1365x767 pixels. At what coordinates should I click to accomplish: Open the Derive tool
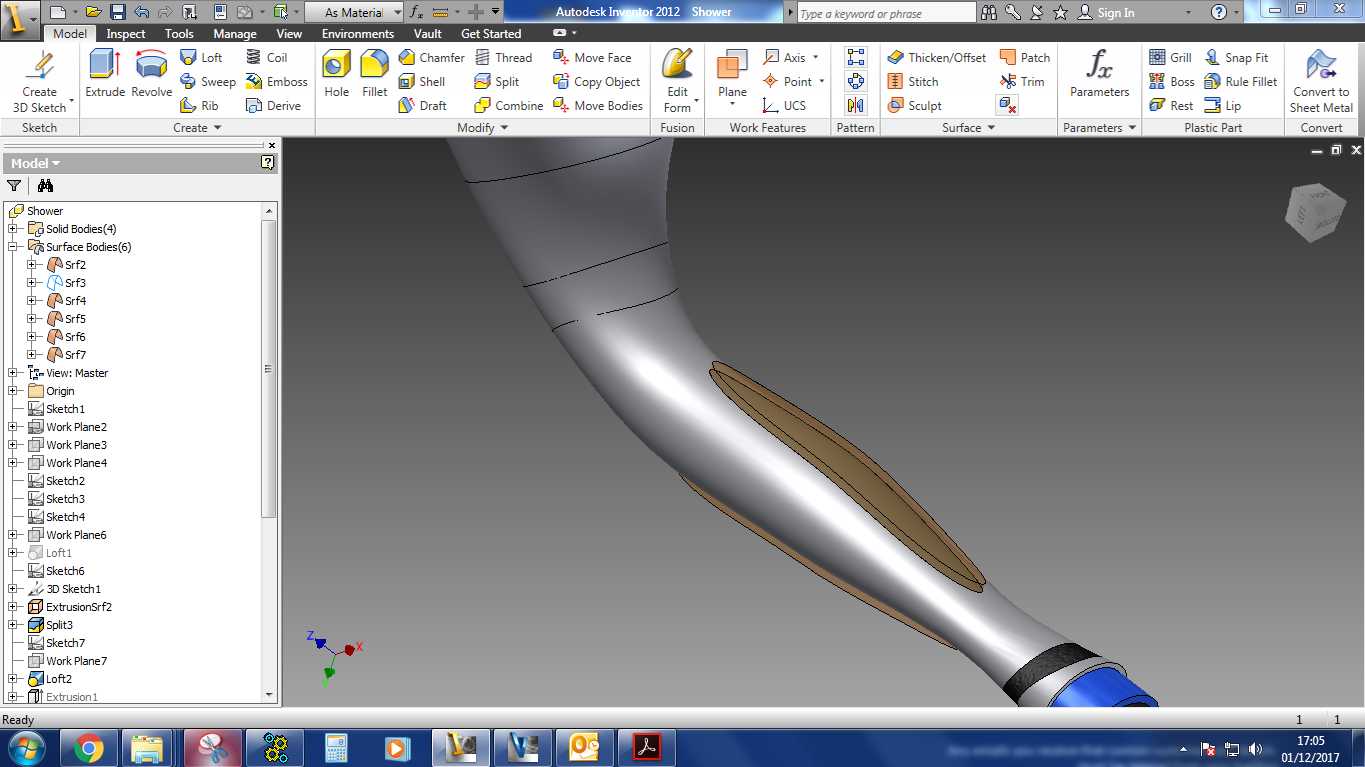coord(273,106)
